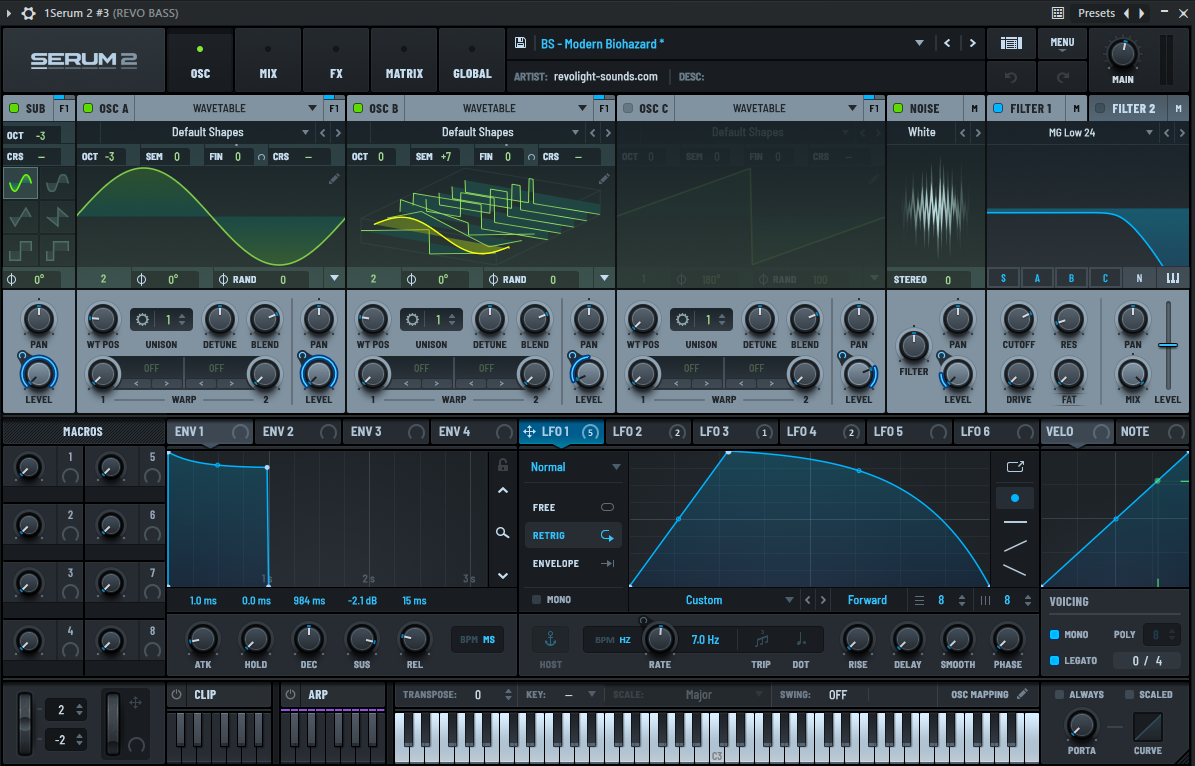
Task: Open OSC A WAVETABLE type dropdown
Action: [x=312, y=108]
